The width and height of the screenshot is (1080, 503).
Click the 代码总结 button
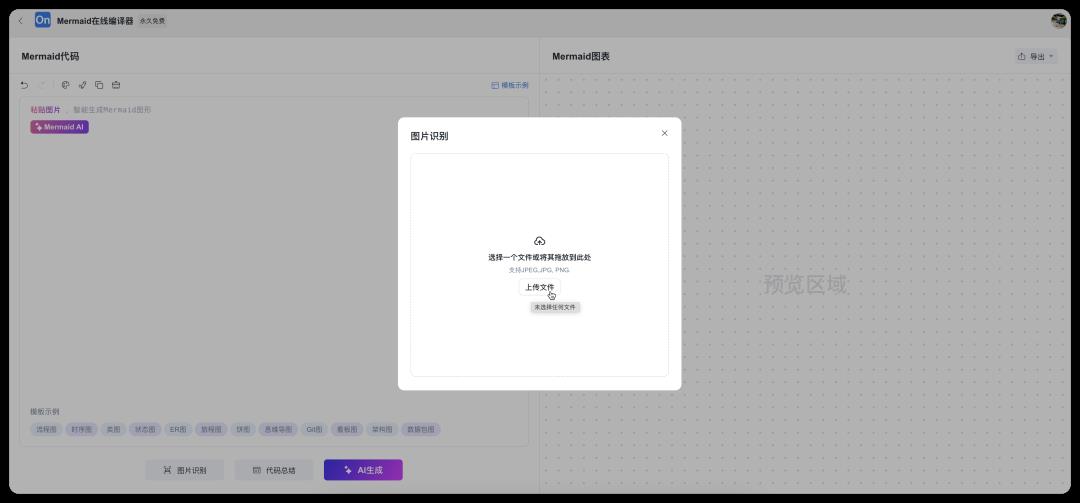274,470
